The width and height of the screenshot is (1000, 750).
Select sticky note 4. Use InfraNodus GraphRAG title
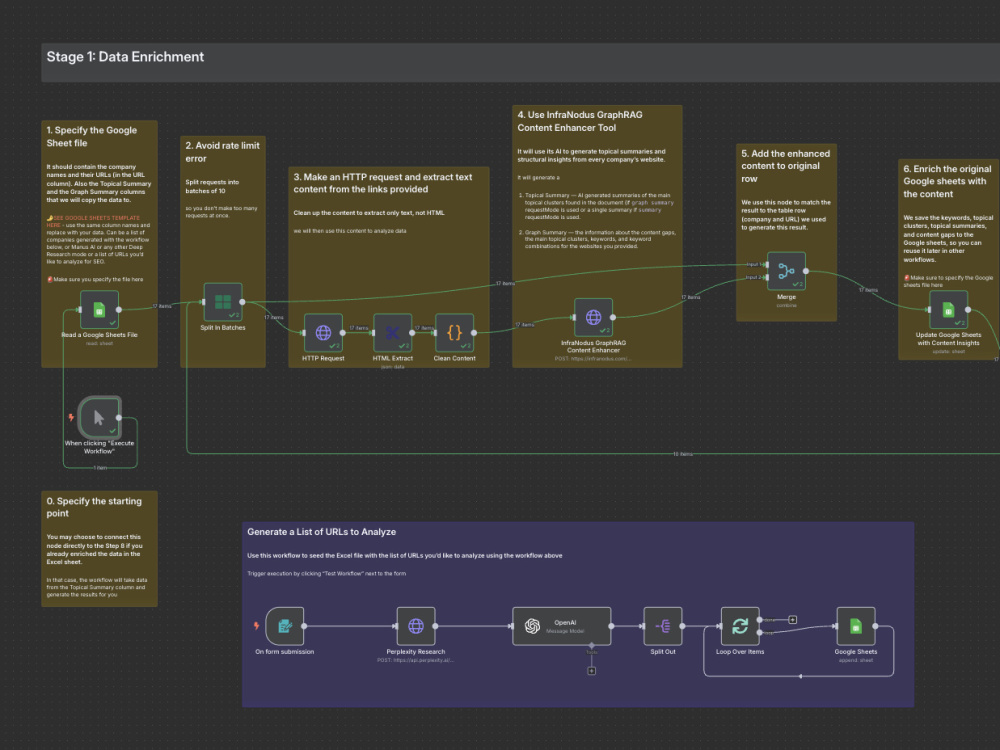[580, 121]
